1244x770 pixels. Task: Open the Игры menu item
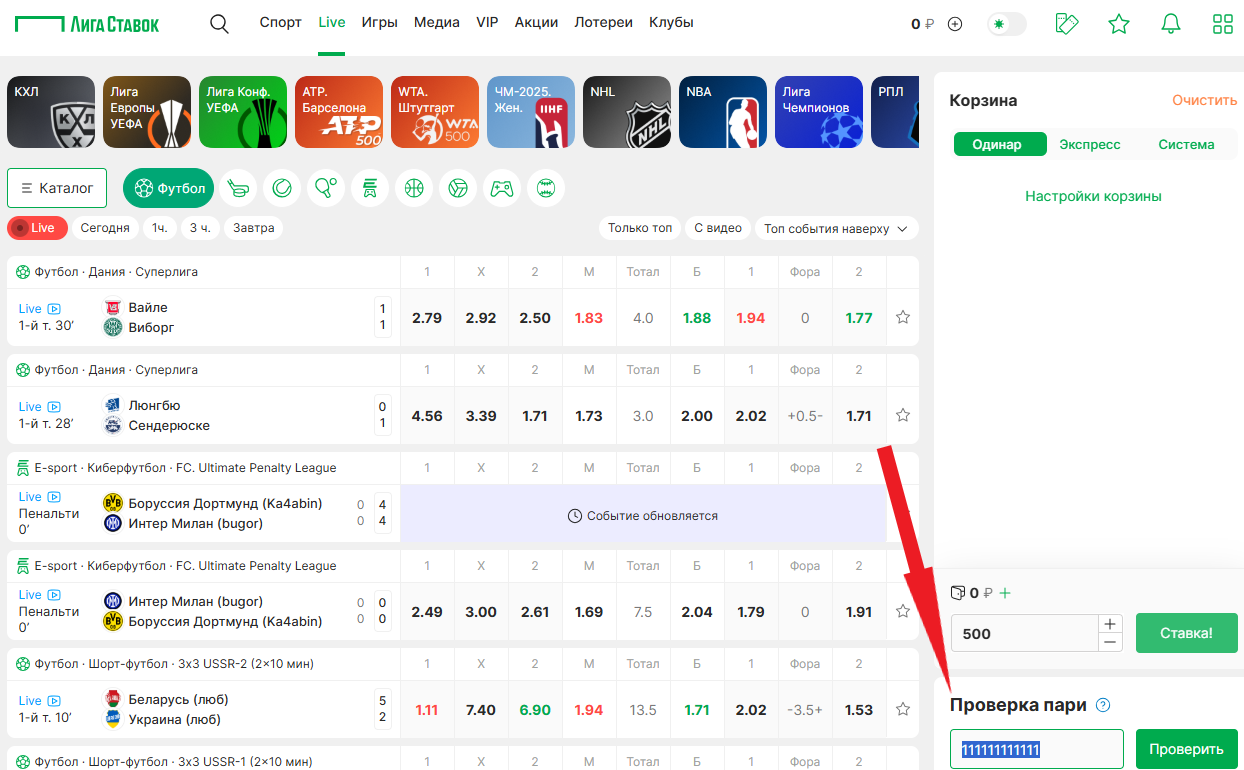click(380, 22)
